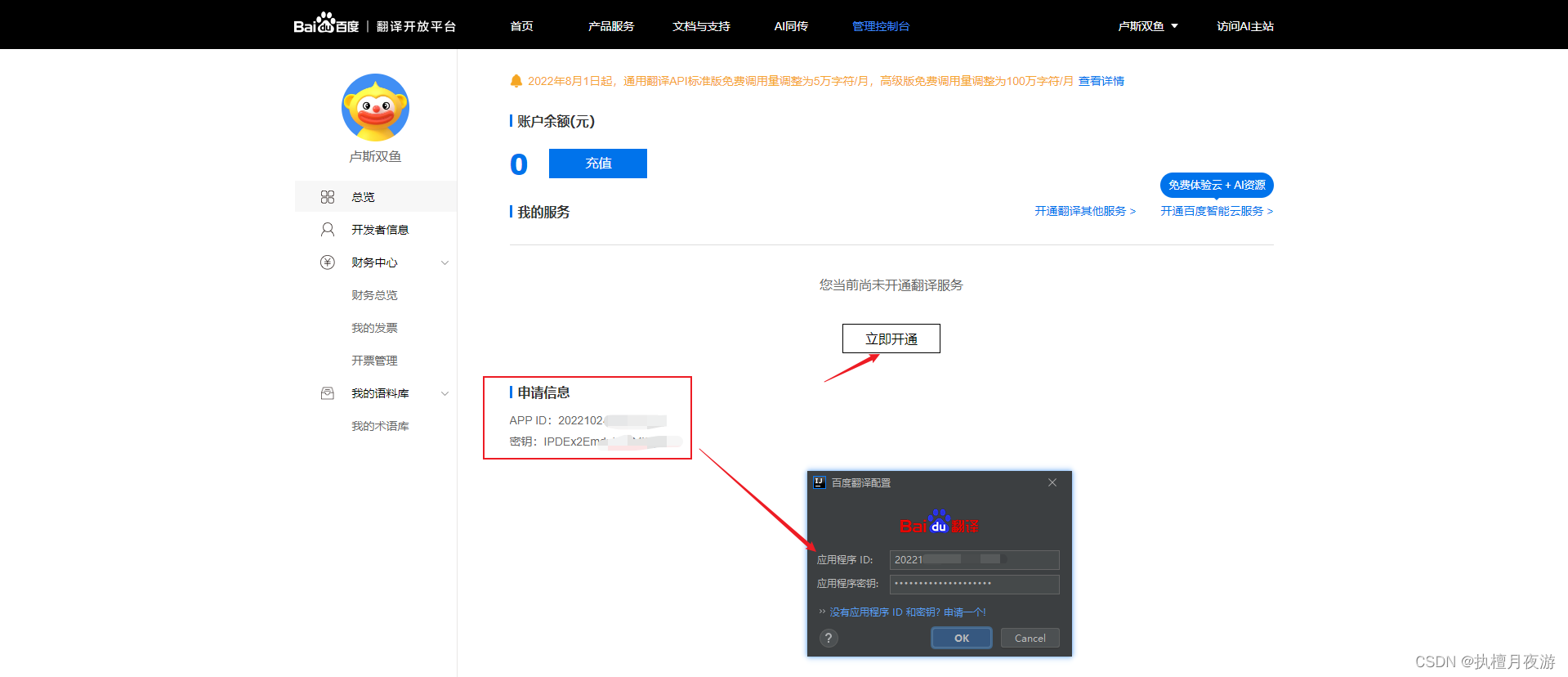
Task: Open the 文档与支持 menu
Action: click(701, 26)
